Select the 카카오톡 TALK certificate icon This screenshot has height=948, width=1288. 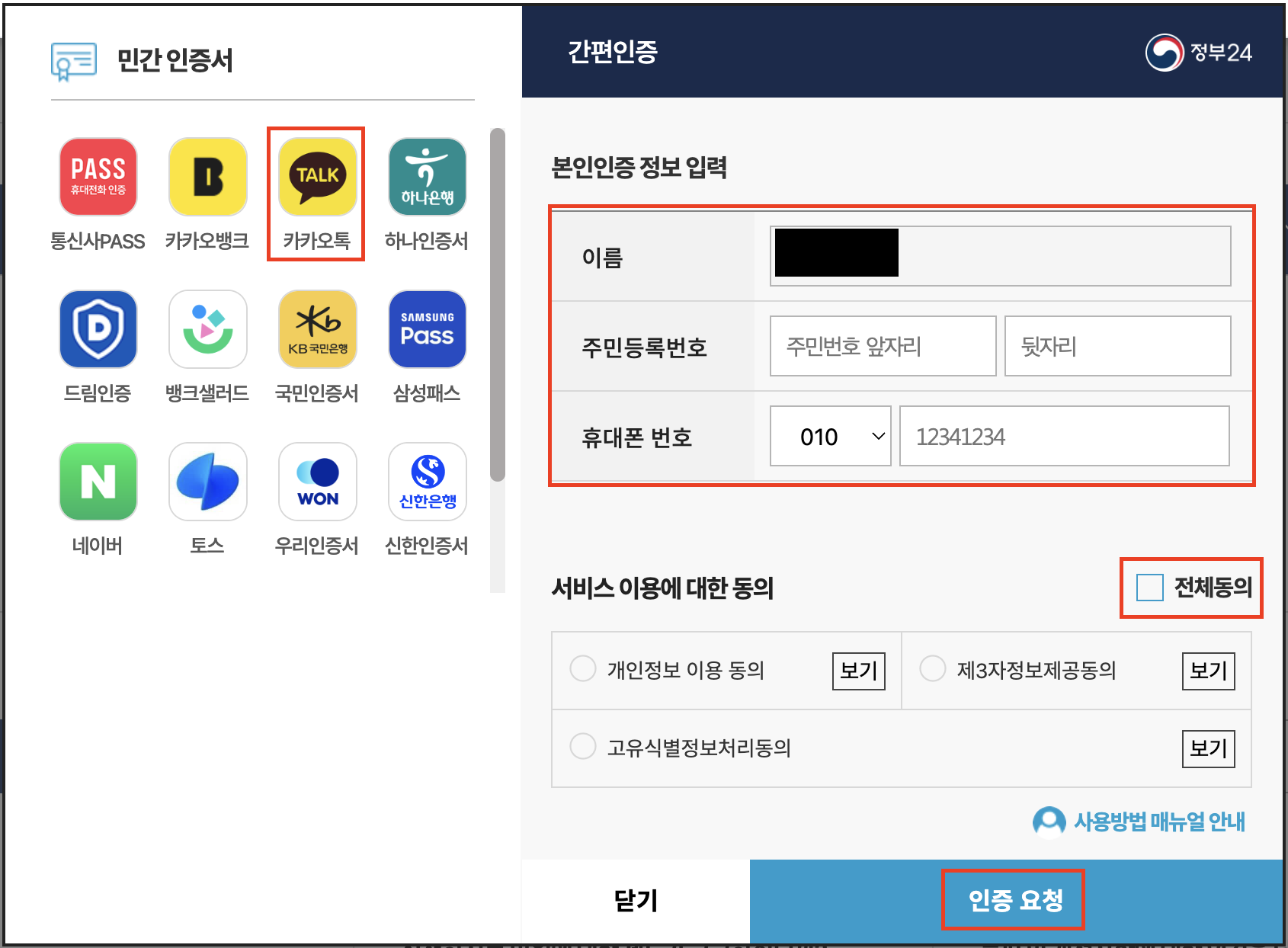(318, 177)
